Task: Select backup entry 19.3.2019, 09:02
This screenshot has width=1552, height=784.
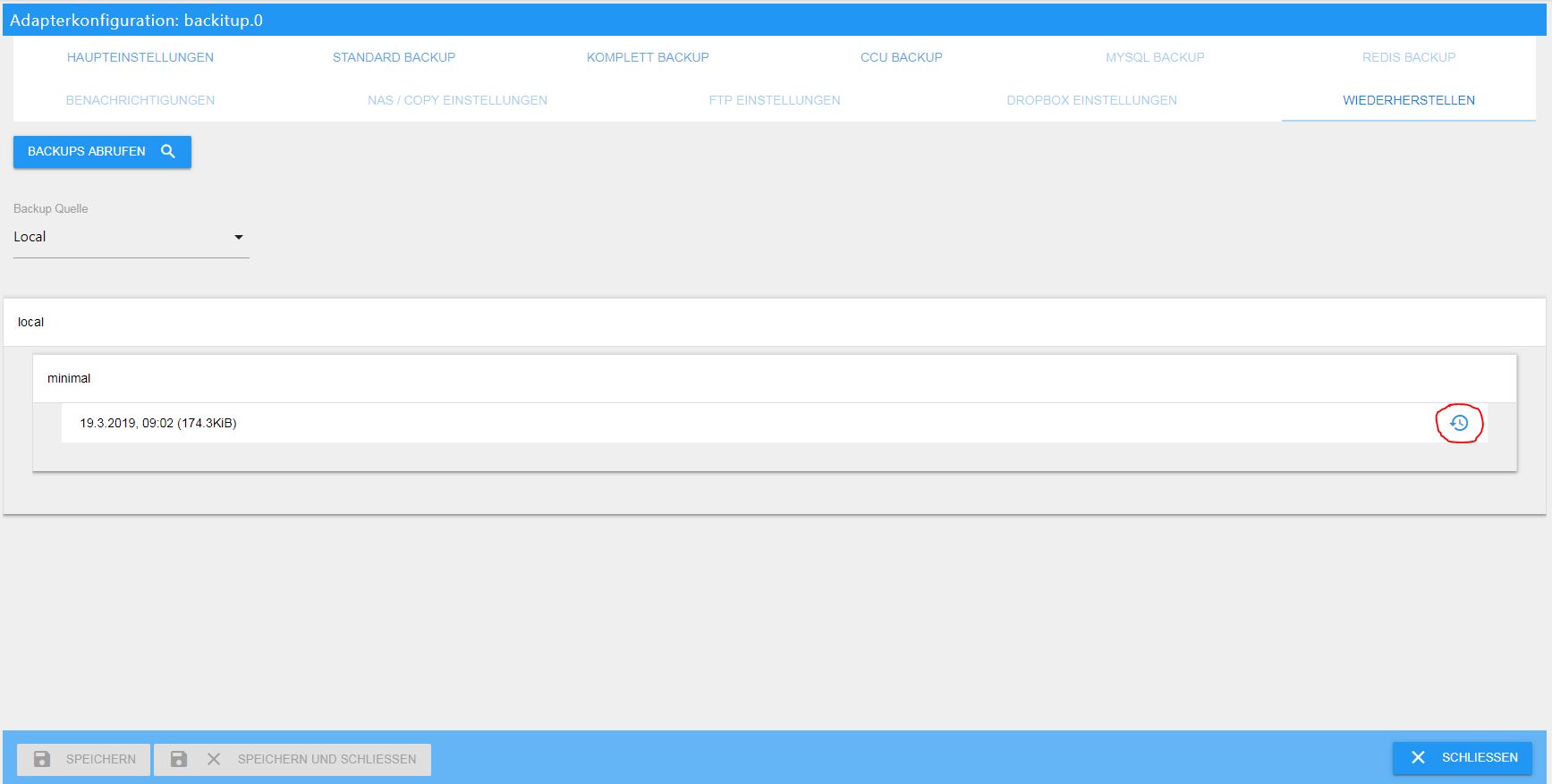Action: (x=774, y=423)
